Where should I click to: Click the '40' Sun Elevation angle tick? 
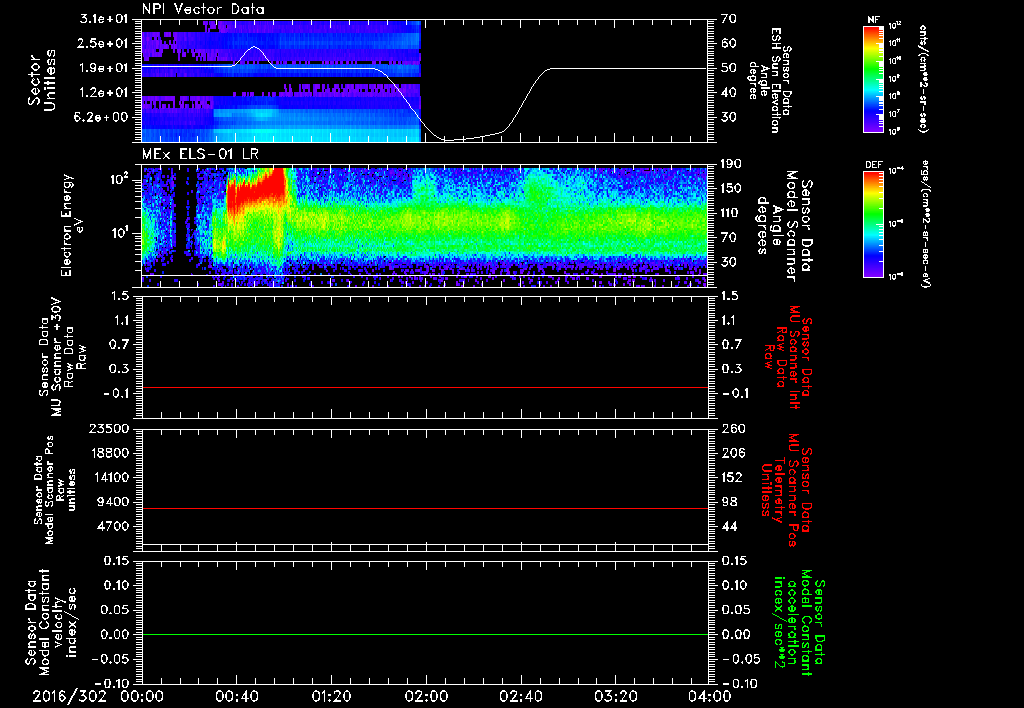[x=729, y=92]
